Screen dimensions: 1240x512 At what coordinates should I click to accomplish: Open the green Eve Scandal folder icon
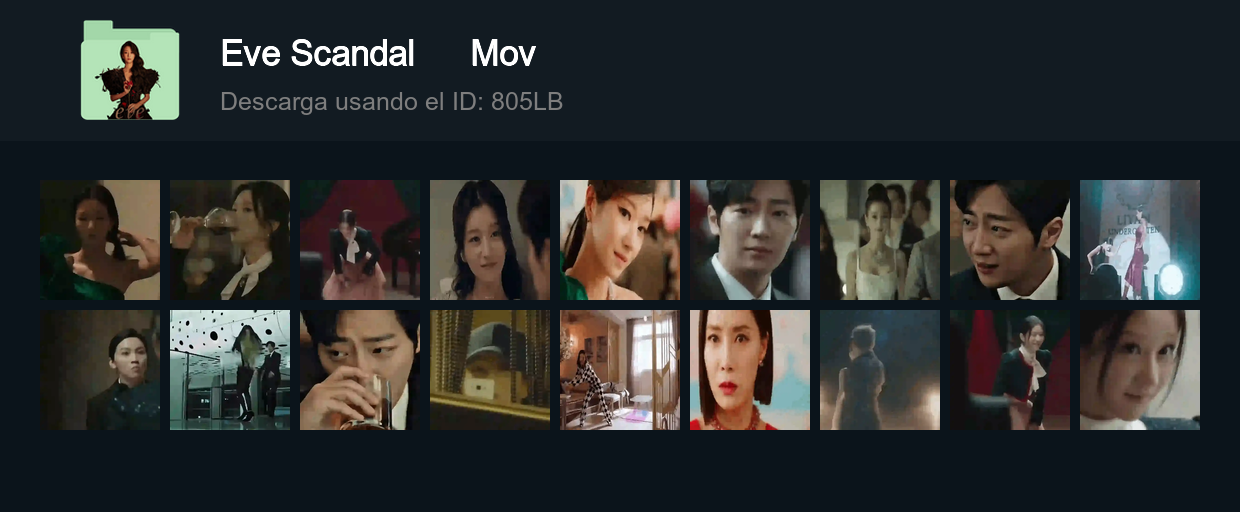tap(130, 70)
